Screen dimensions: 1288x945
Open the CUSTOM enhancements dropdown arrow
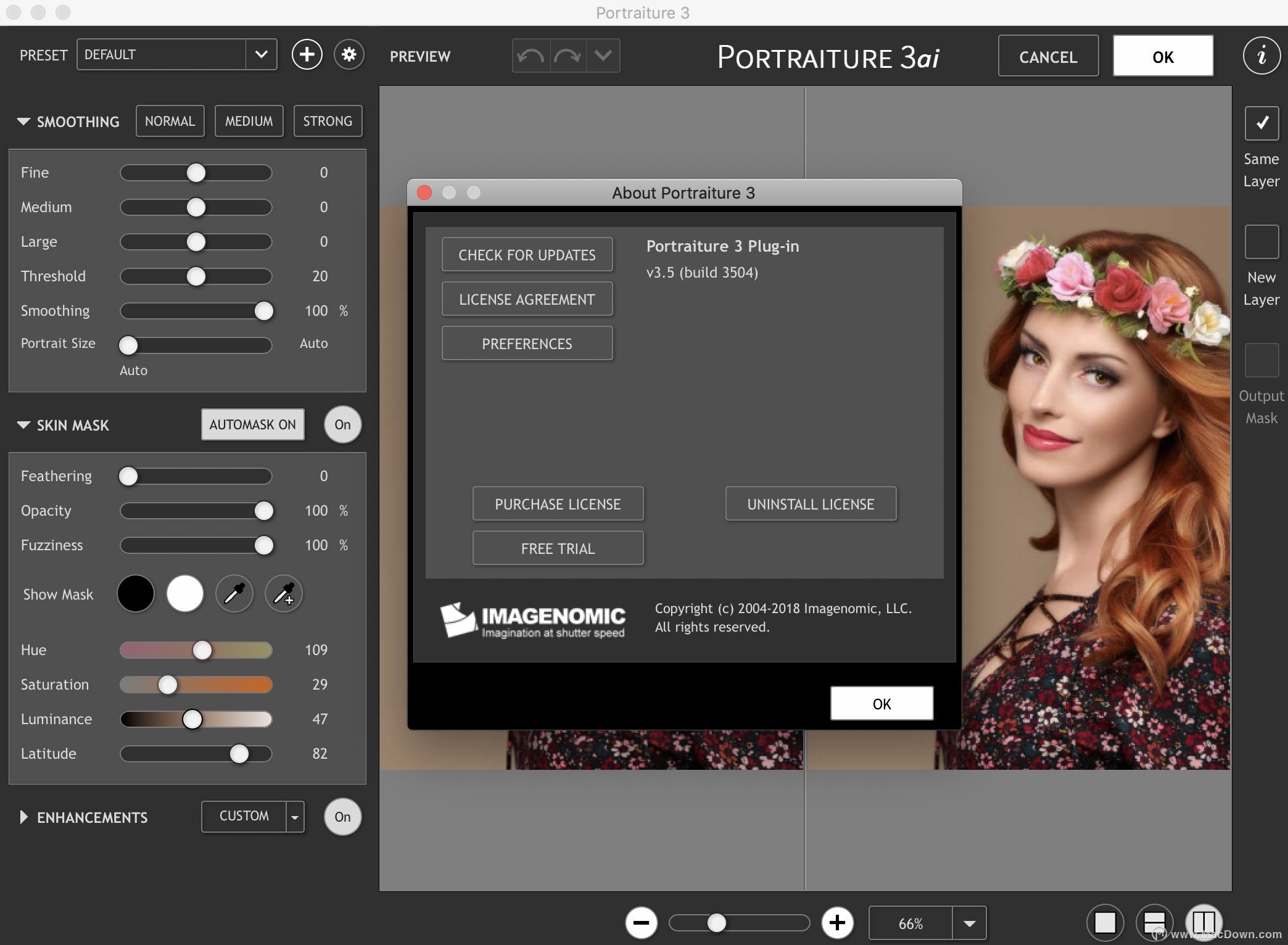pyautogui.click(x=295, y=817)
